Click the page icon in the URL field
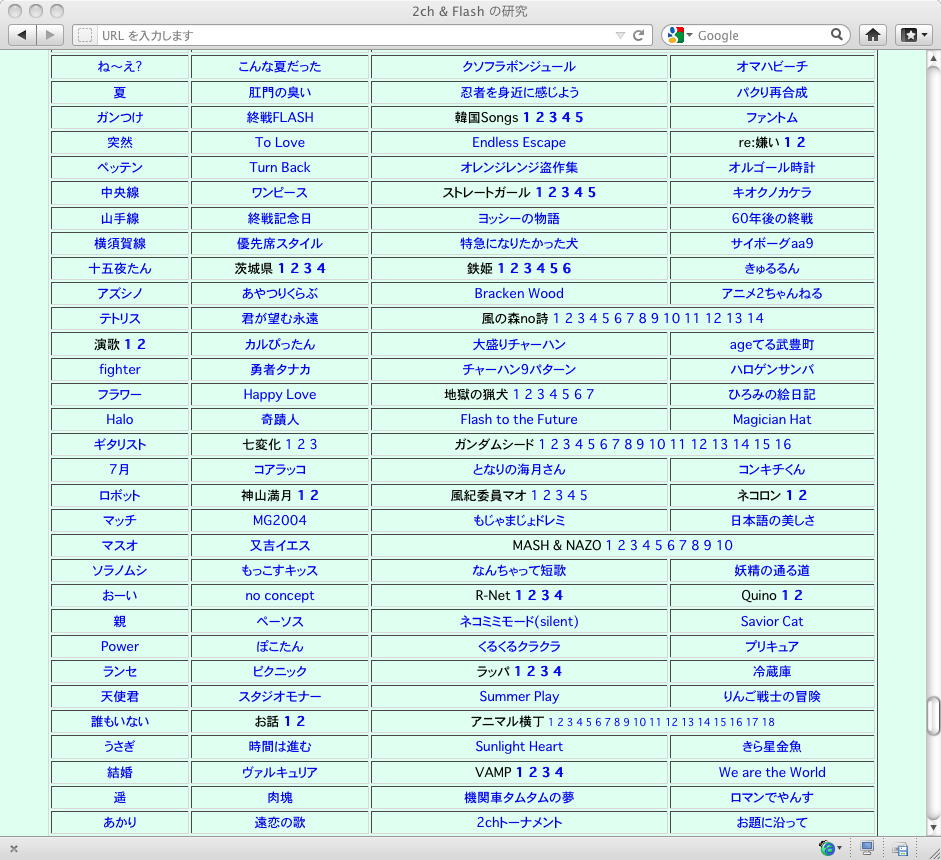 pyautogui.click(x=85, y=35)
